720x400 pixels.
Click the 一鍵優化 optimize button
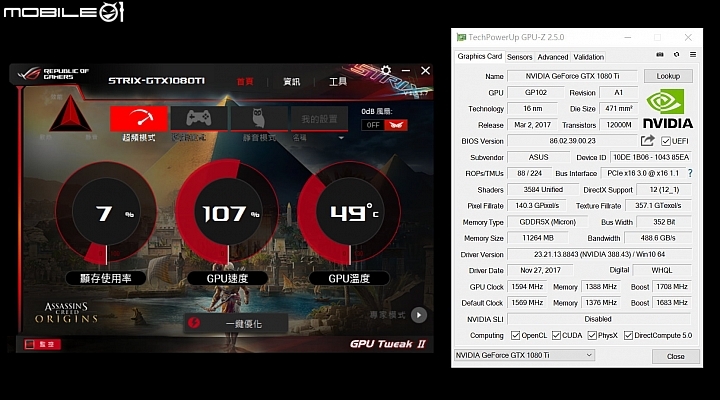pyautogui.click(x=236, y=323)
